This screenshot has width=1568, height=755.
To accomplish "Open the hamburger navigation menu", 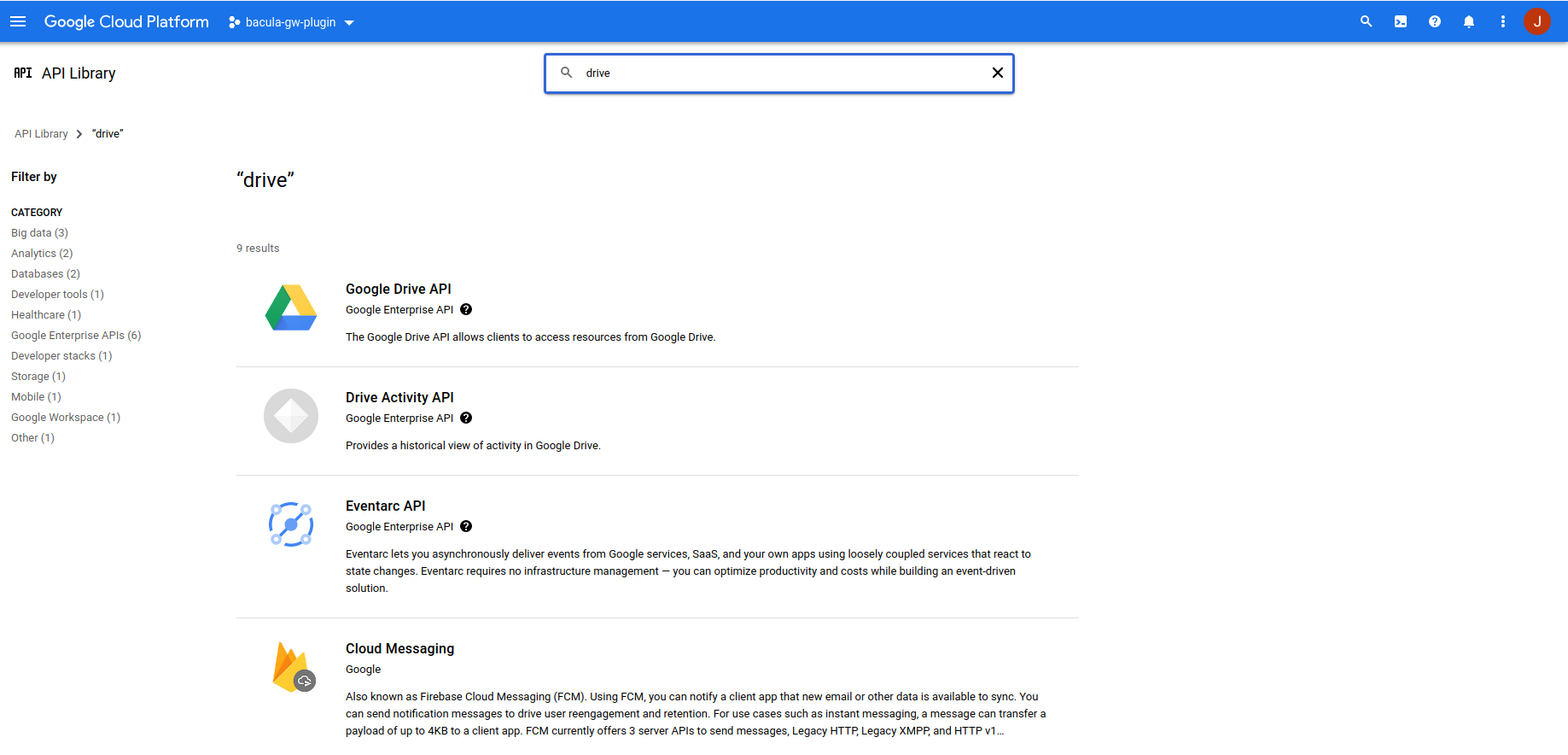I will 18,21.
